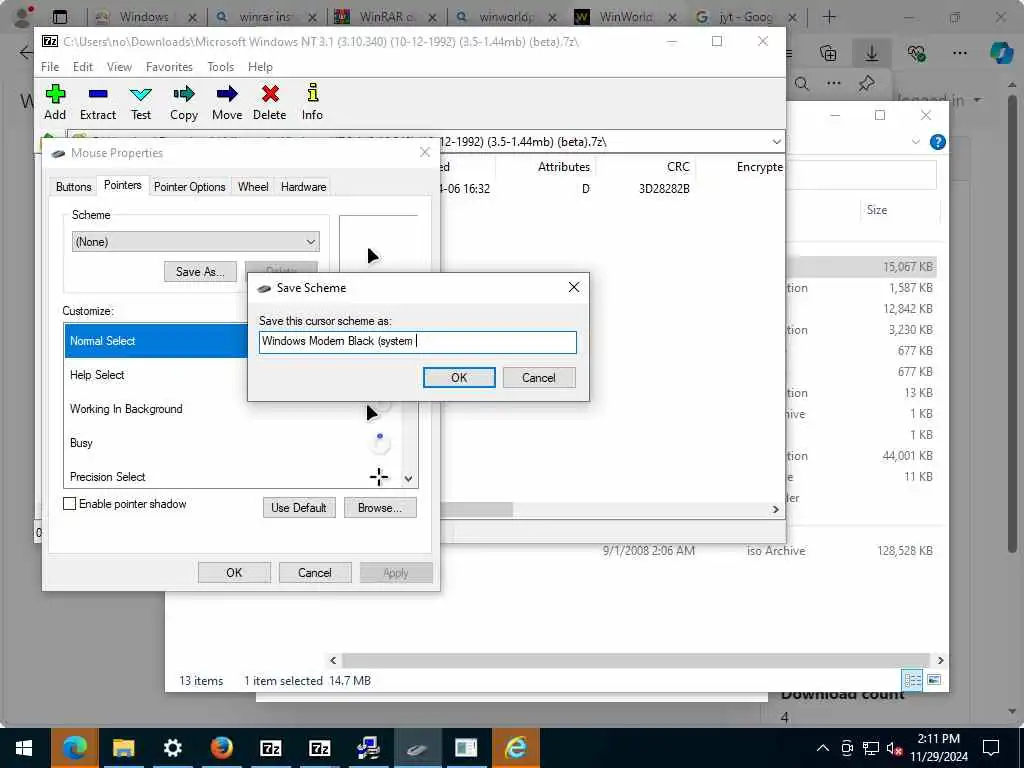The width and height of the screenshot is (1024, 768).
Task: Click the customize list scroll down arrow
Action: point(408,478)
